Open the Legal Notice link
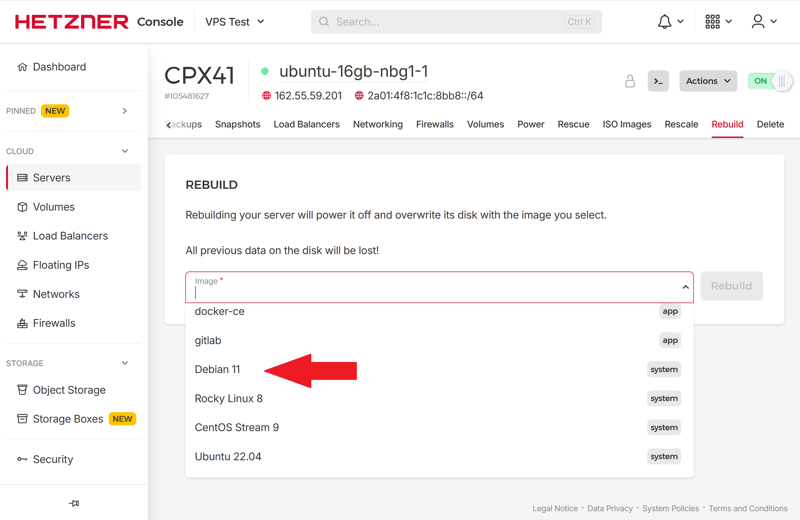This screenshot has width=800, height=520. point(555,508)
